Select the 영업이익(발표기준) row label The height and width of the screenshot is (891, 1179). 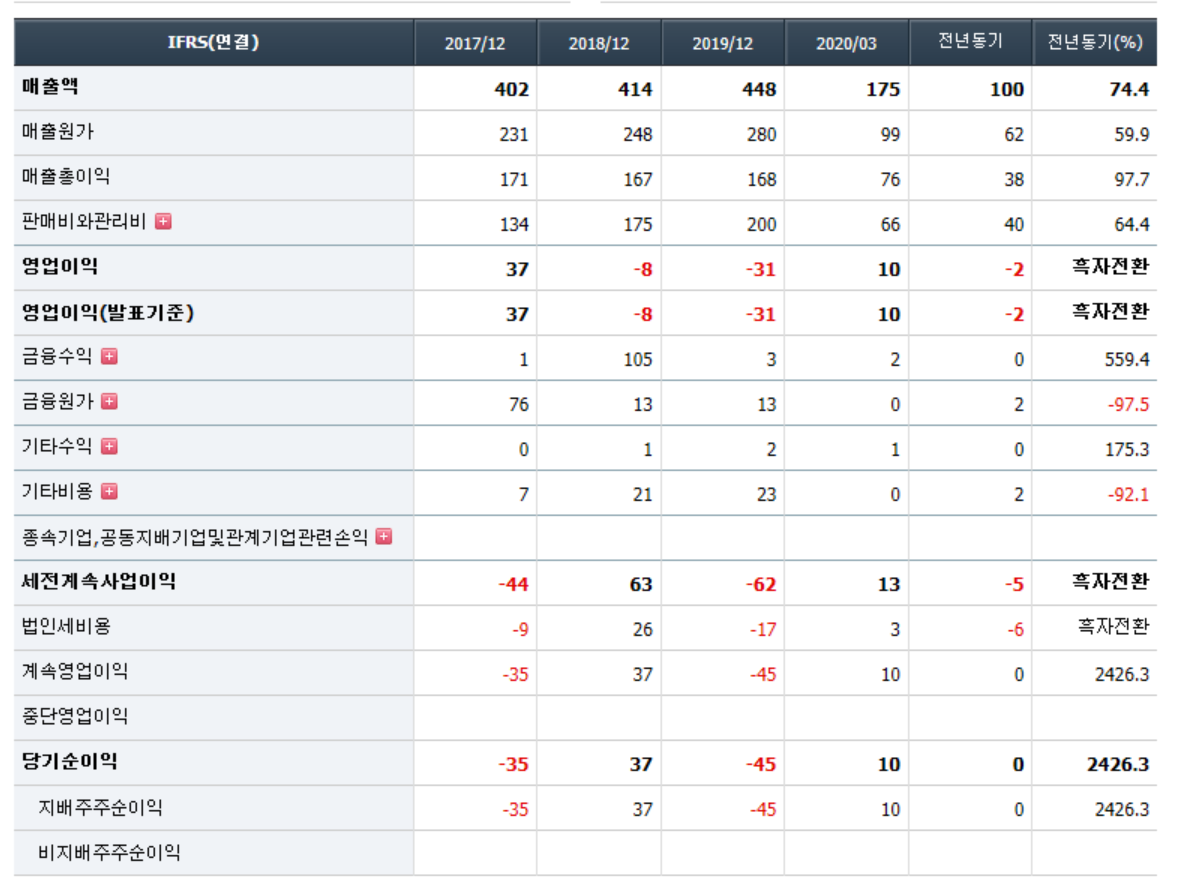click(108, 312)
